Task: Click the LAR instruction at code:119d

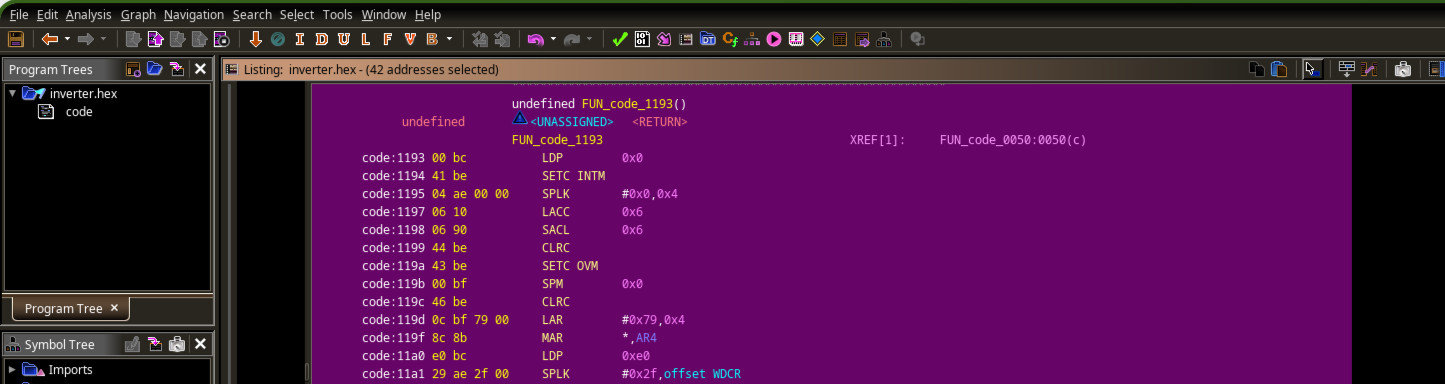Action: [552, 320]
